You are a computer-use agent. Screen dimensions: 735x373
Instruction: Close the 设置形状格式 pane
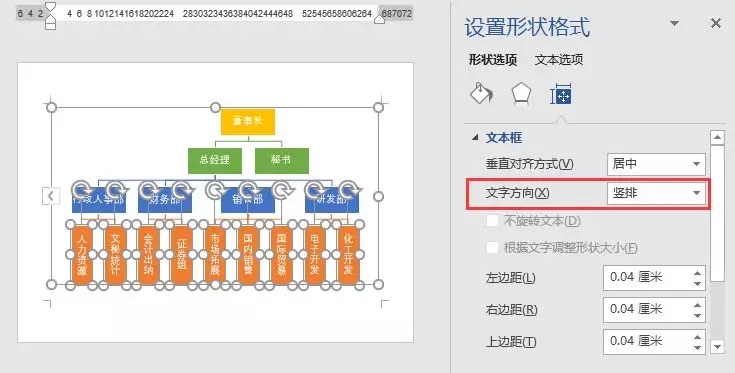pos(716,23)
